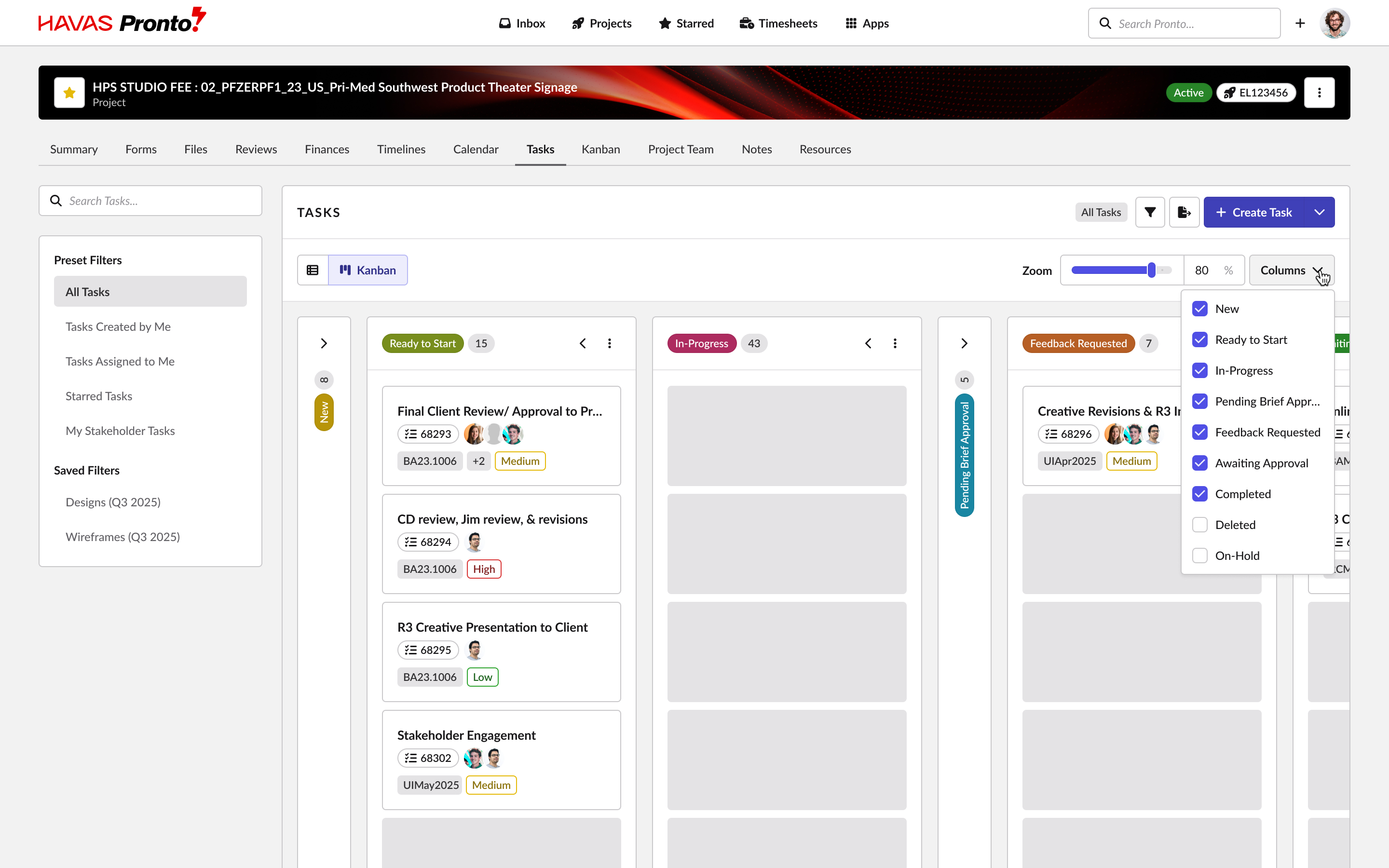
Task: Select Starred Tasks preset filter
Action: [x=150, y=396]
